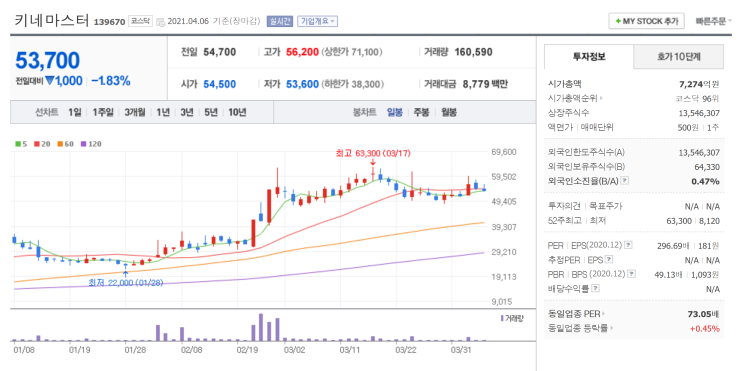Select the 3개월 line chart
This screenshot has width=743, height=371.
135,113
